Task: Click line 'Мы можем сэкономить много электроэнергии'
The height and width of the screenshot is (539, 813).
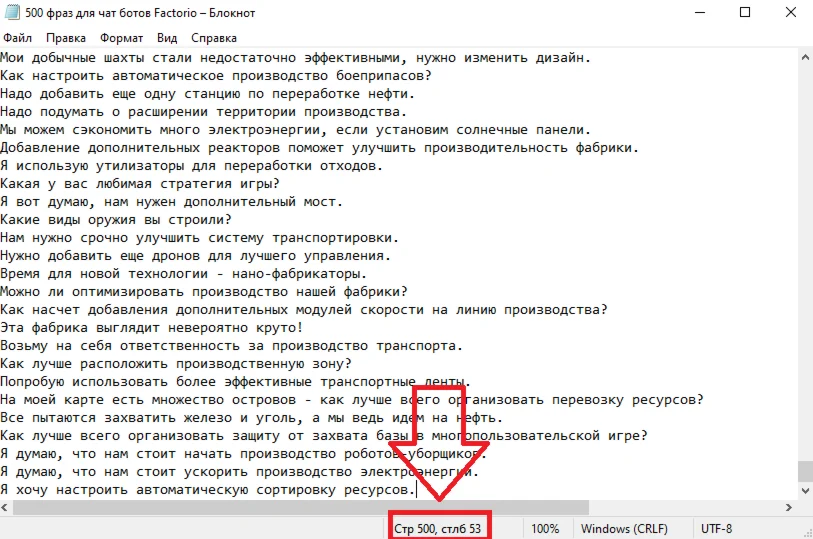Action: coord(296,130)
